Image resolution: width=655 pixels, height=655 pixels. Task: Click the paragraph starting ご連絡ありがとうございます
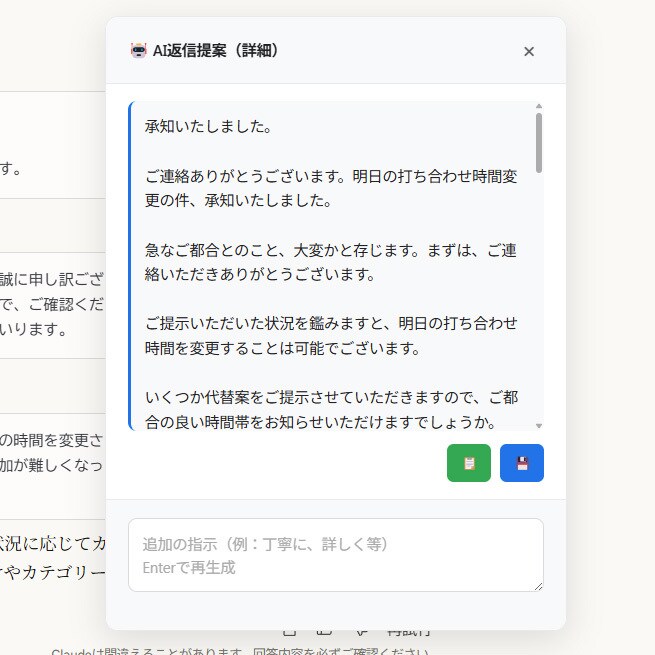[331, 188]
